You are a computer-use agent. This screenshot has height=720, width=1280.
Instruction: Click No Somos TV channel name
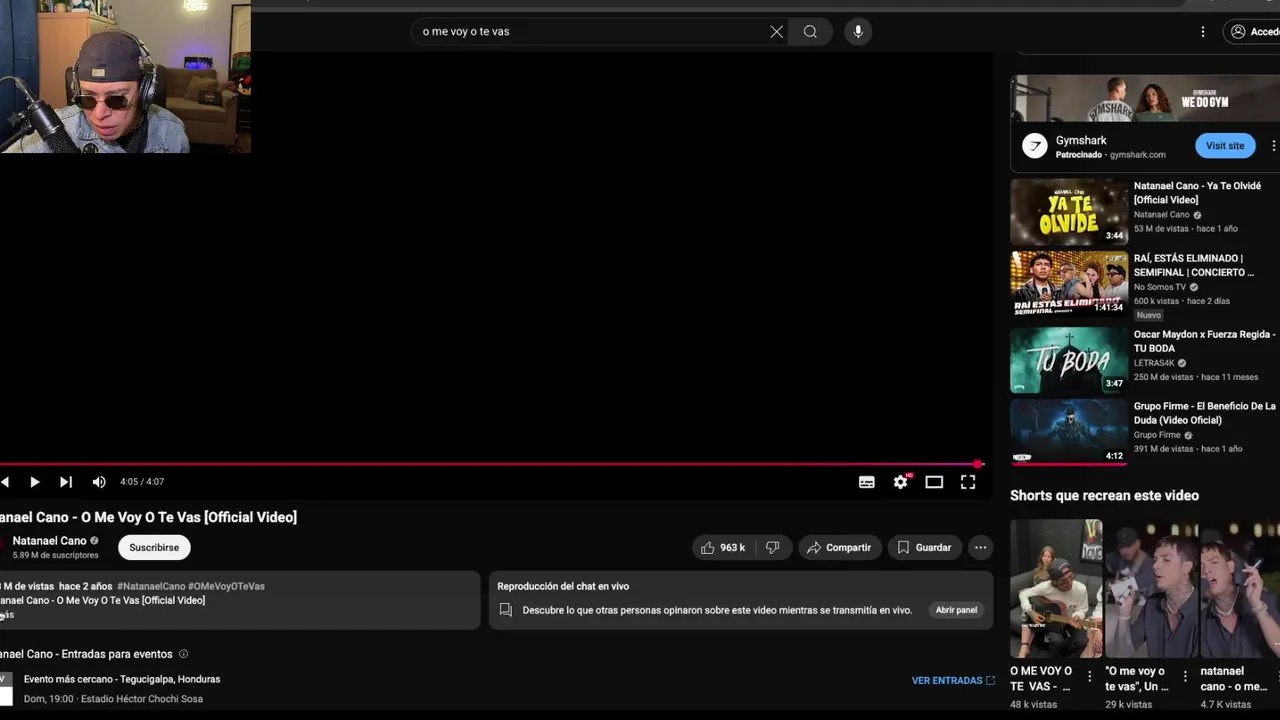1160,287
